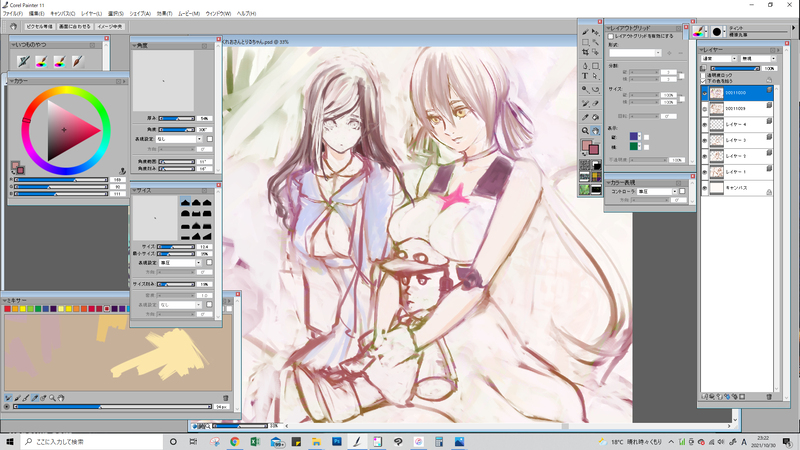This screenshot has width=800, height=450.
Task: Toggle visibility of キャンバス layer
Action: click(705, 188)
